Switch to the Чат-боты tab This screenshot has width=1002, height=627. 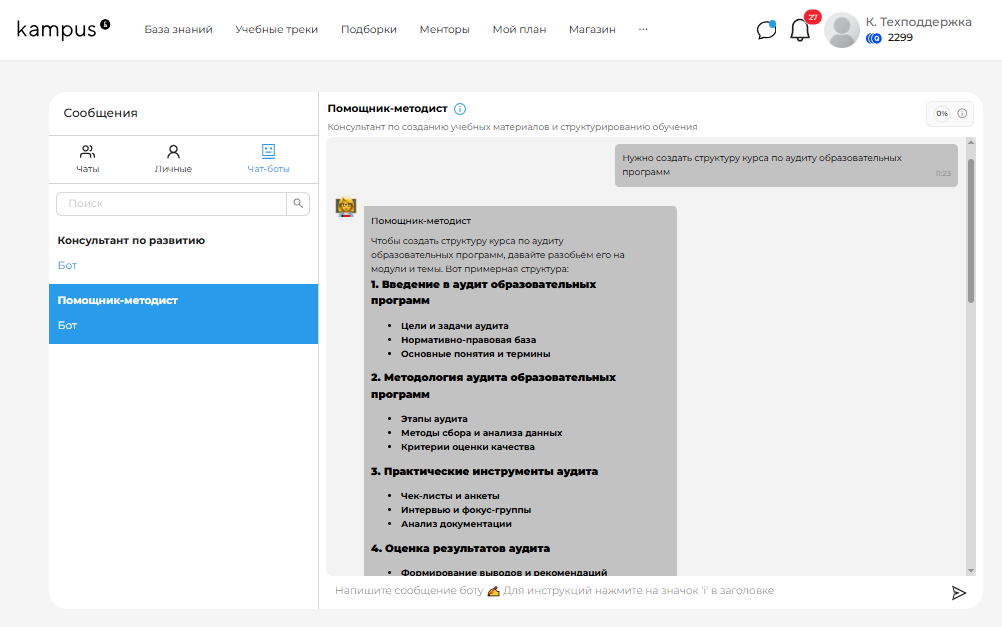click(x=266, y=159)
